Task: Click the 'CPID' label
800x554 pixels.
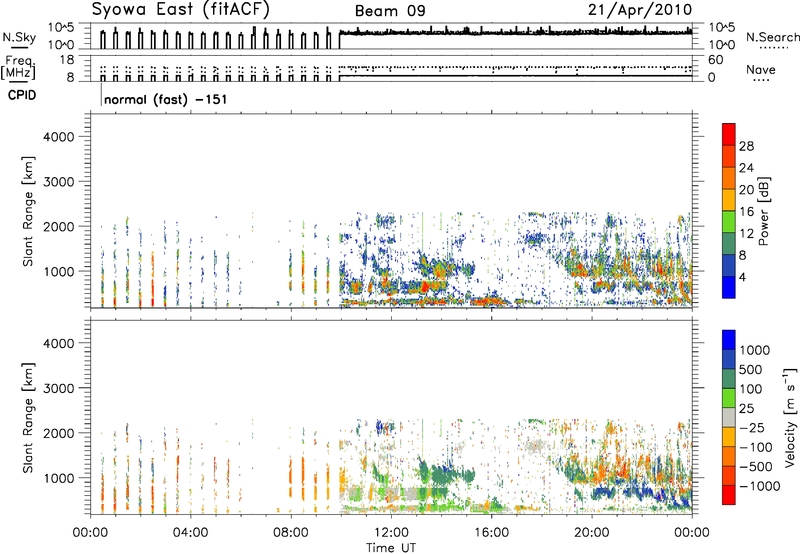Action: [22, 95]
